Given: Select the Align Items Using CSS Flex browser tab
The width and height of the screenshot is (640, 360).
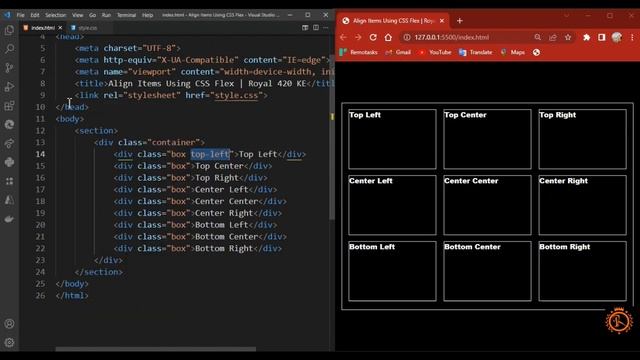Looking at the screenshot, I should tap(393, 20).
